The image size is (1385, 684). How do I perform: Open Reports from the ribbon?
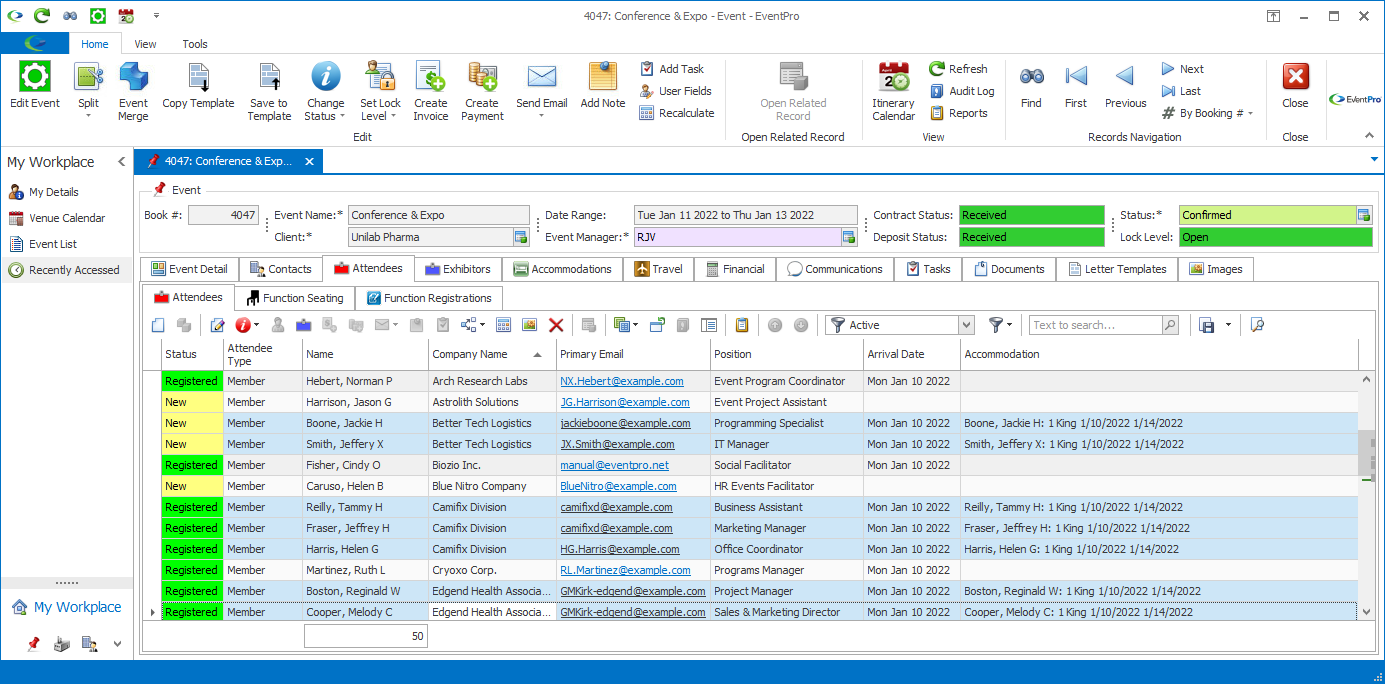(958, 113)
